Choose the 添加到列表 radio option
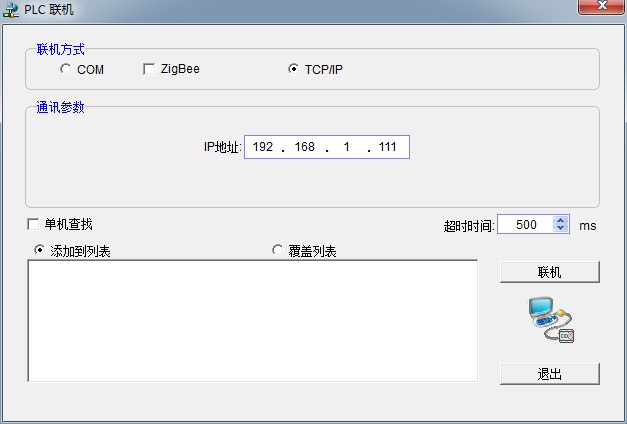This screenshot has height=424, width=627. (40, 250)
